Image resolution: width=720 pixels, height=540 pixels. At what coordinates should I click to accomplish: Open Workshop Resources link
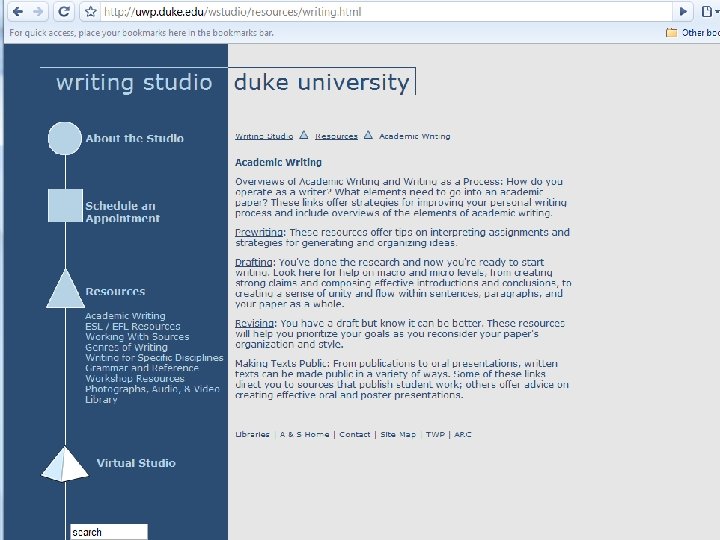[135, 378]
